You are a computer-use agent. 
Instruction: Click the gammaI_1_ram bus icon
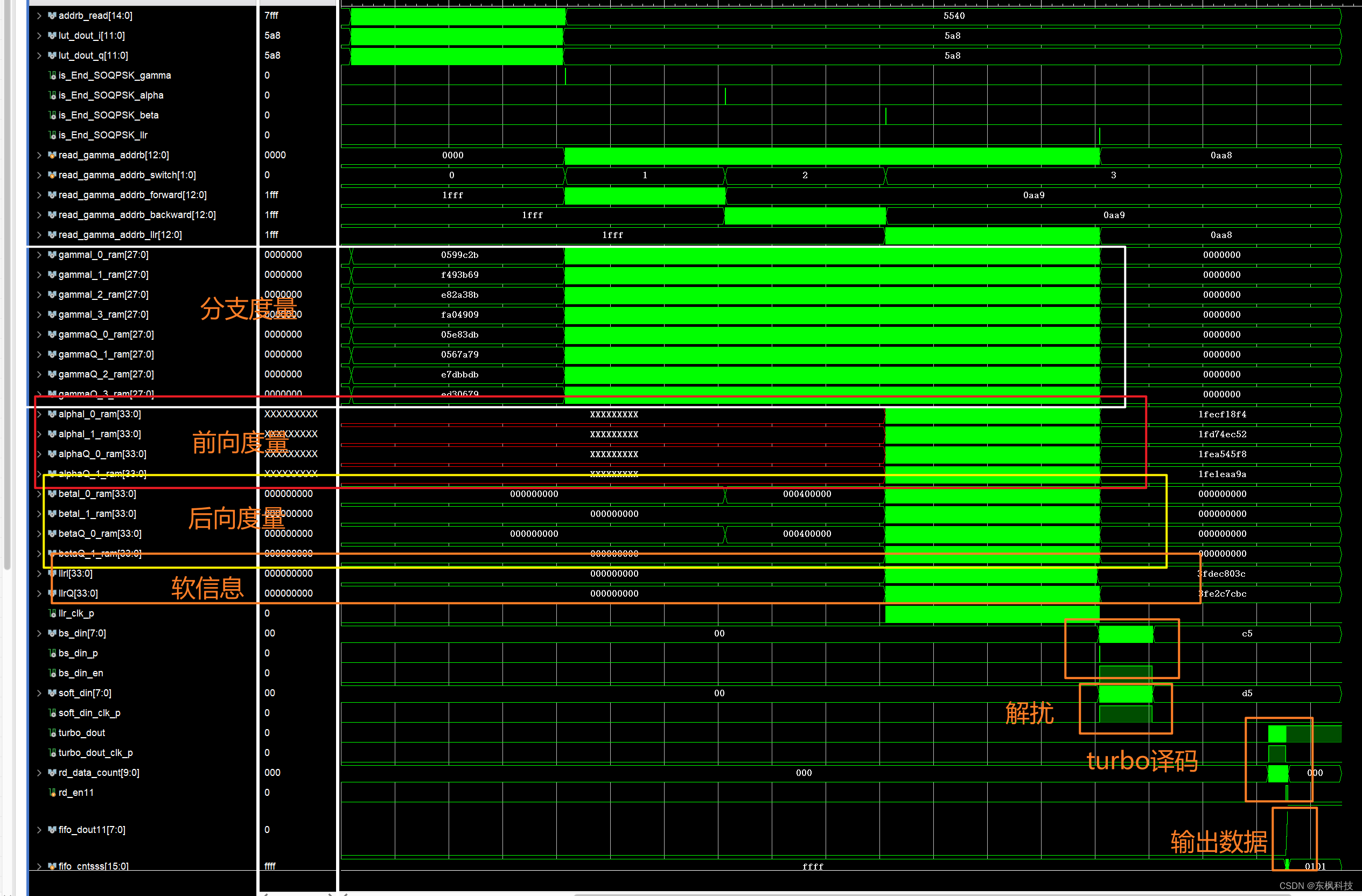coord(52,275)
